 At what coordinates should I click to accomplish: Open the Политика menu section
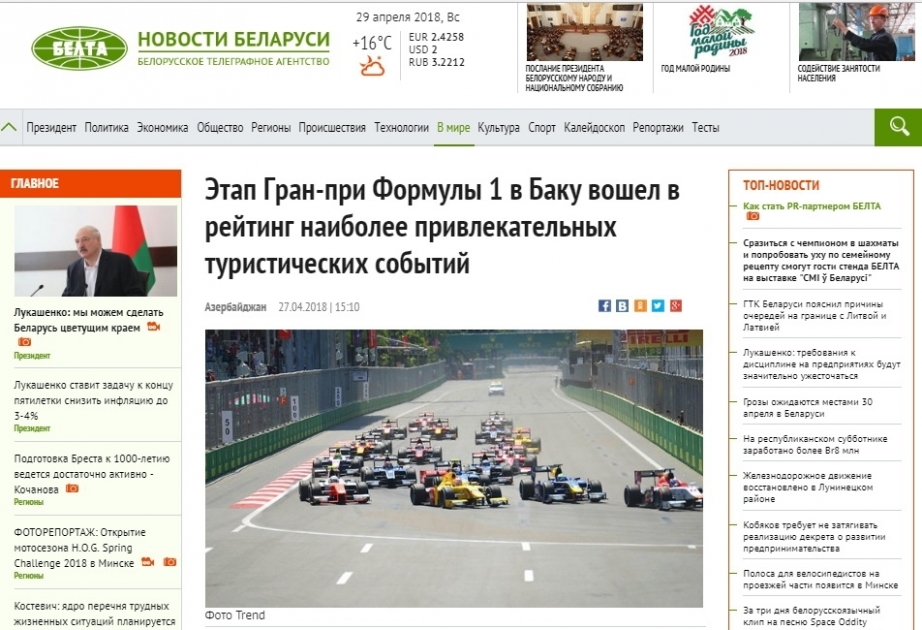pos(106,128)
